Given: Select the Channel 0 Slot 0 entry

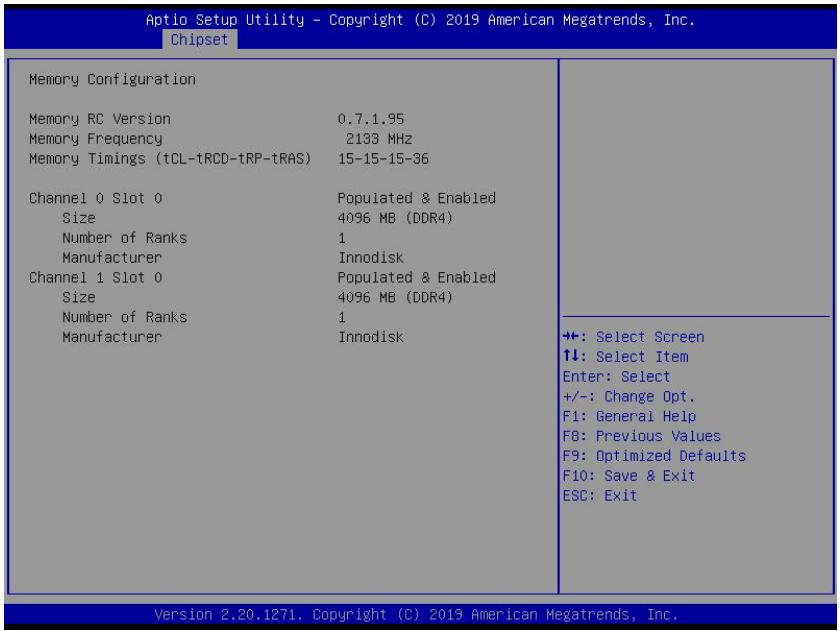Looking at the screenshot, I should (x=95, y=198).
